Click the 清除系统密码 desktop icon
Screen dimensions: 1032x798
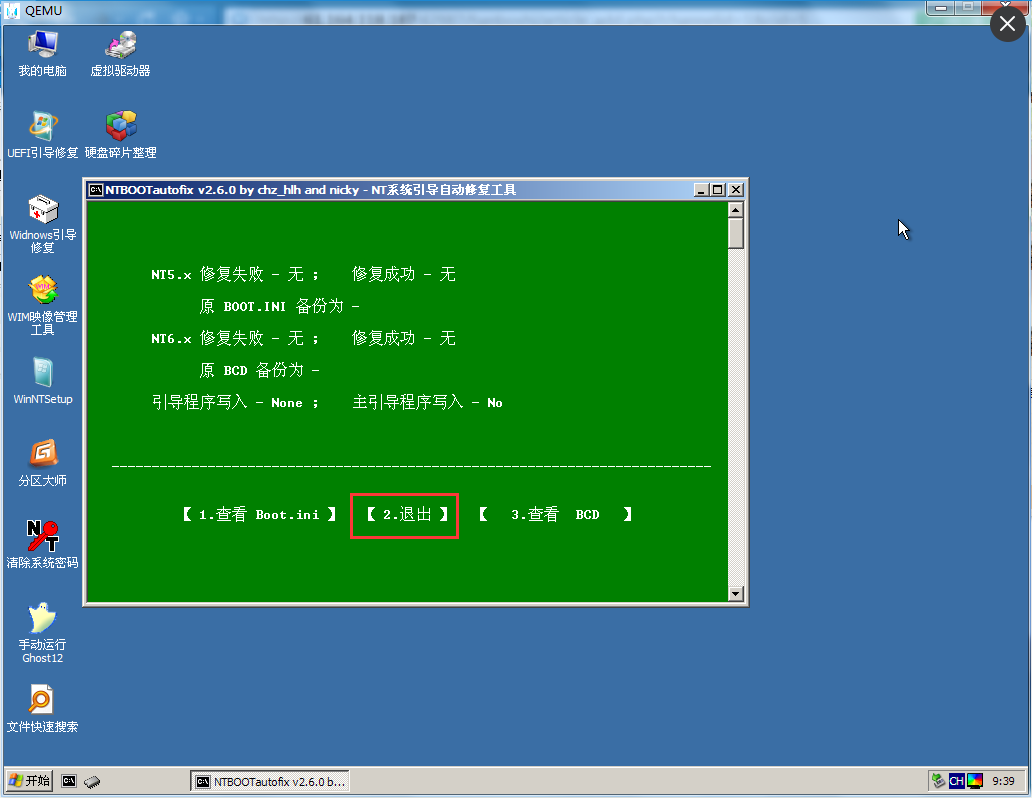point(42,538)
